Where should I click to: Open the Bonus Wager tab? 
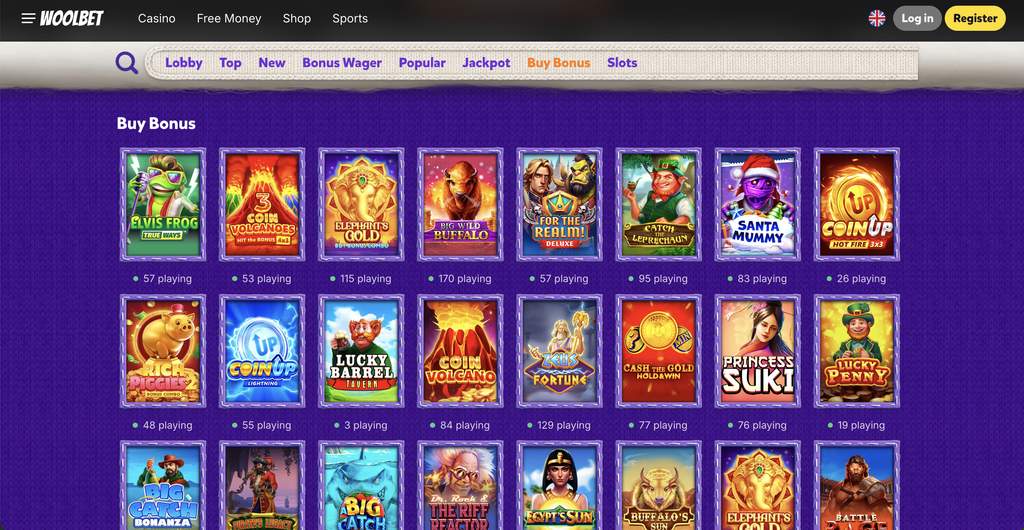(x=342, y=63)
